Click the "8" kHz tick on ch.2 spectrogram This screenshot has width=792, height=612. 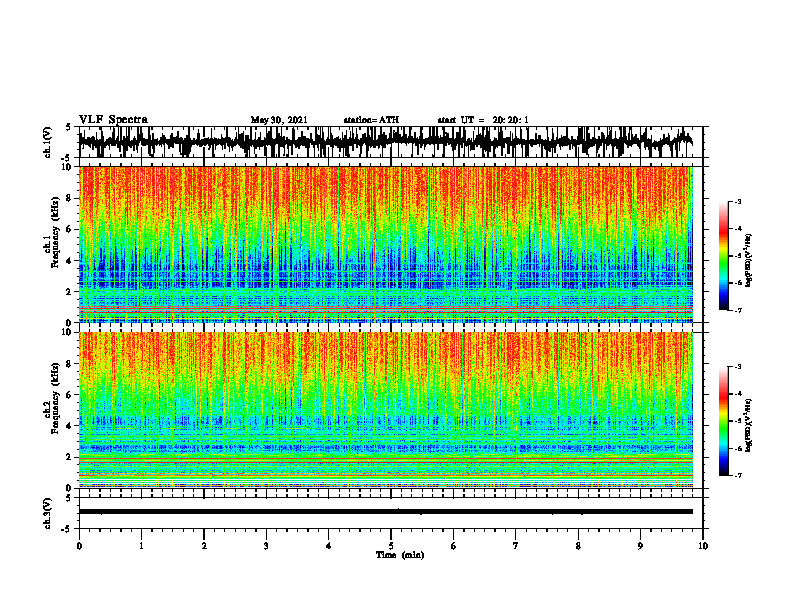click(71, 364)
